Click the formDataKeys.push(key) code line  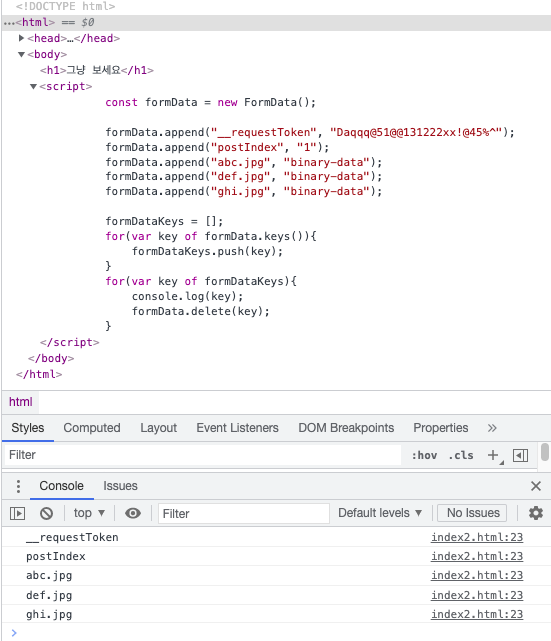207,251
